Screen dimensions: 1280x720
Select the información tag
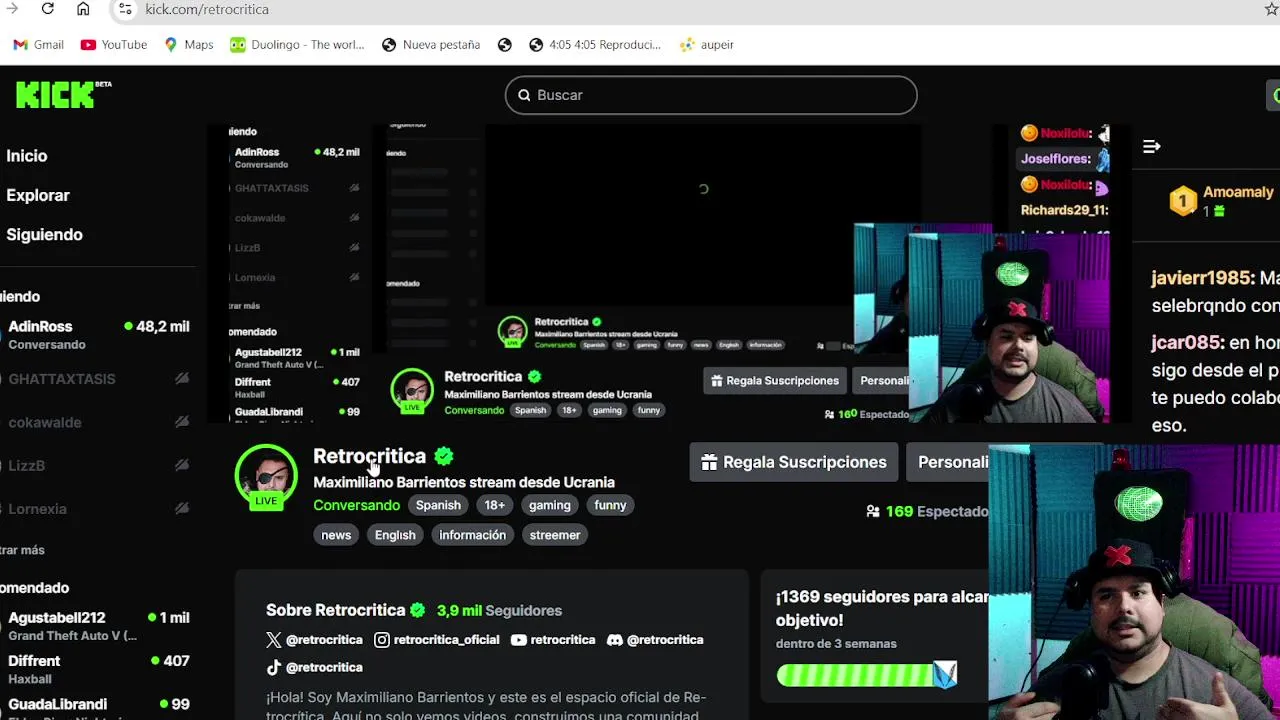tap(472, 535)
